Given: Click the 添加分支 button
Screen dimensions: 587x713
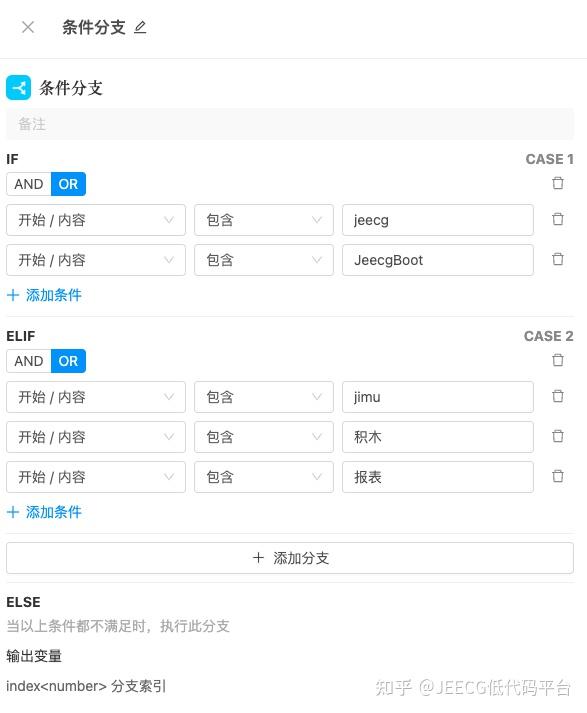Looking at the screenshot, I should tap(290, 558).
